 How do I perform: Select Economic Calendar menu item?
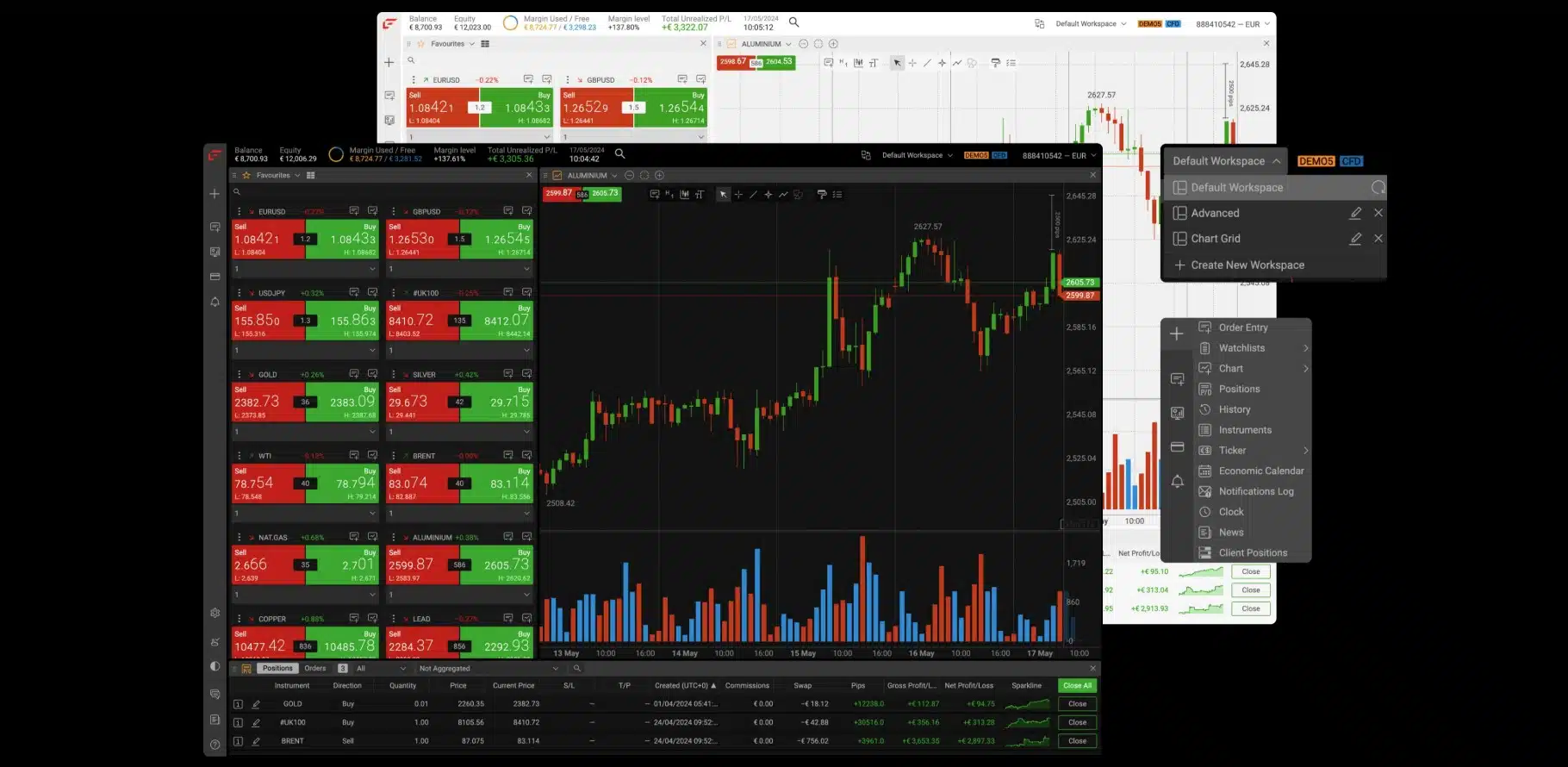click(x=1261, y=471)
